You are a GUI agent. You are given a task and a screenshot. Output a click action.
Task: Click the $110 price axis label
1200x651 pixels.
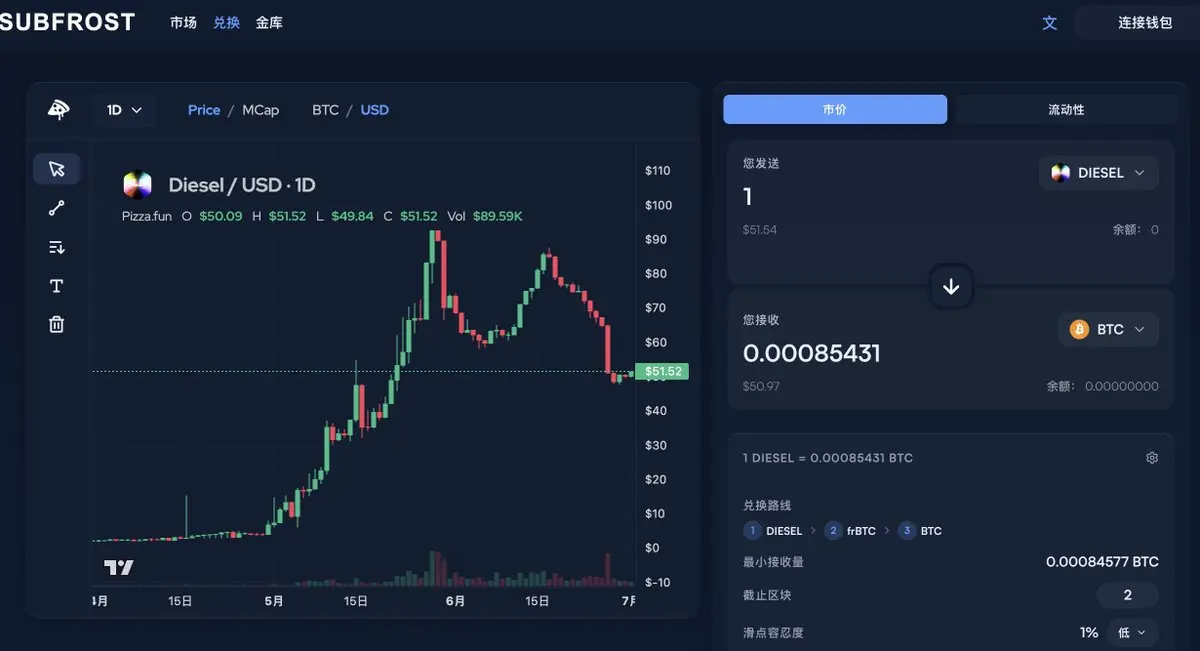(x=657, y=171)
